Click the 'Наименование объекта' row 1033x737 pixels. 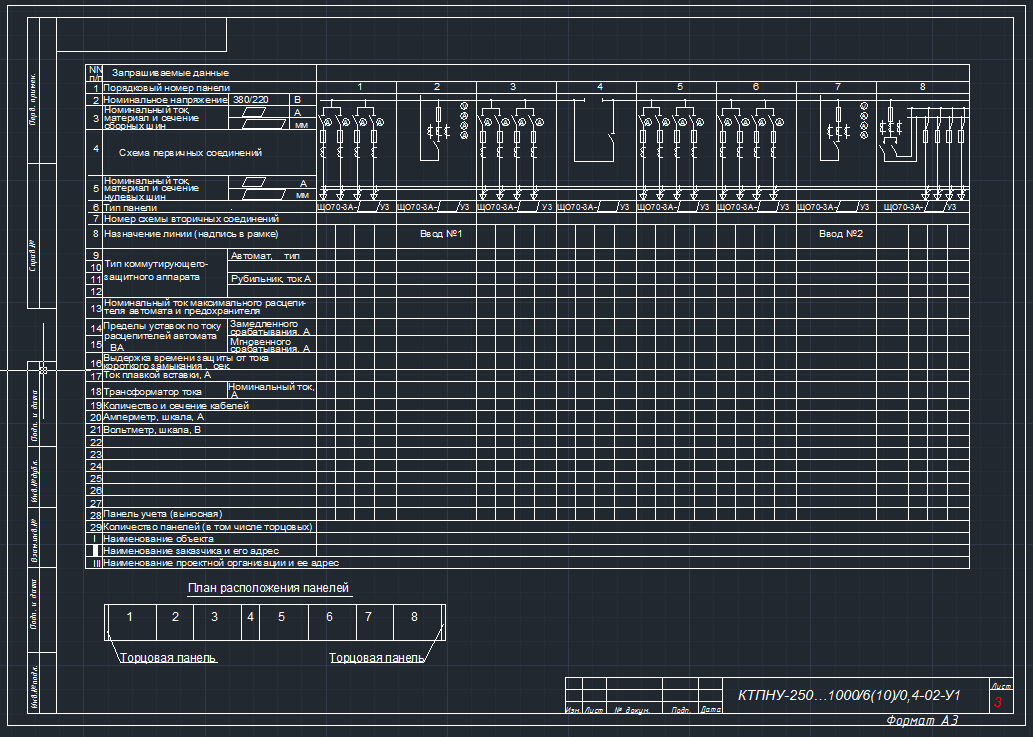(x=158, y=539)
